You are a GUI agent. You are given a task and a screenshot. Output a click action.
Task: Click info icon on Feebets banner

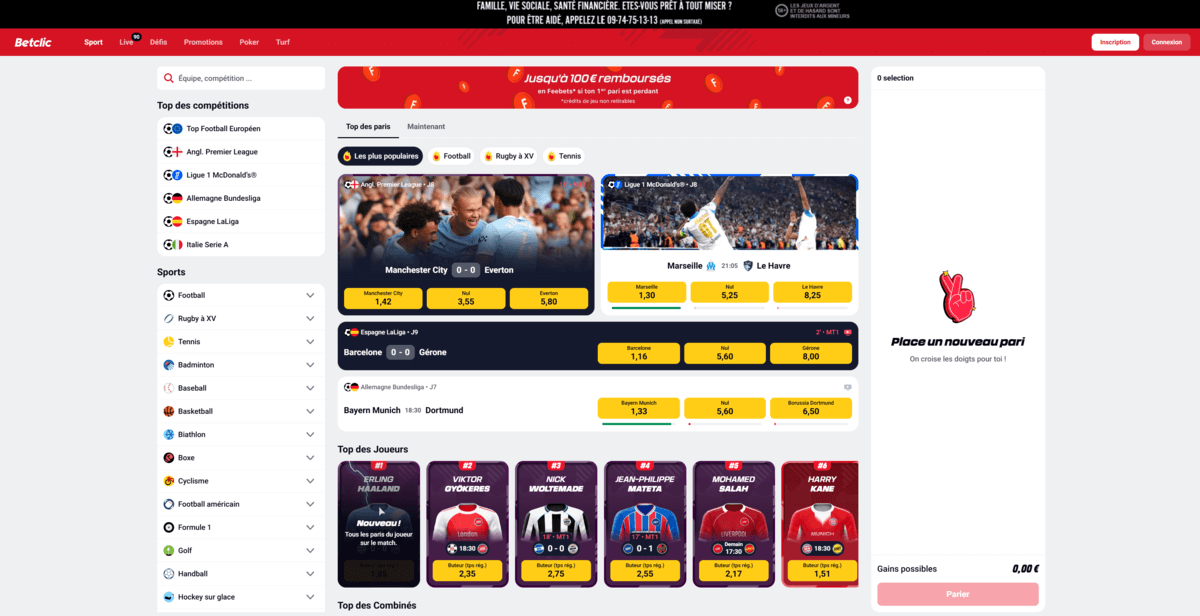tap(847, 100)
